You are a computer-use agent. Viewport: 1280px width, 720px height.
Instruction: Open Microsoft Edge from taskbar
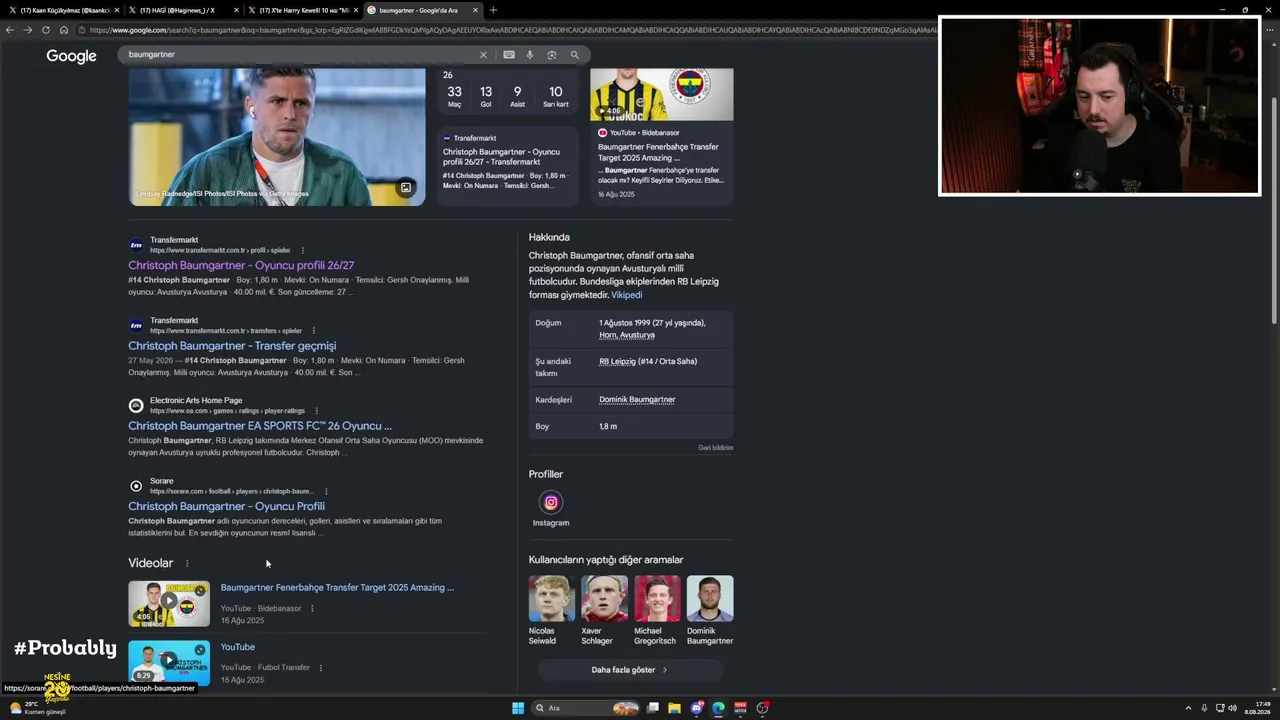pos(718,708)
